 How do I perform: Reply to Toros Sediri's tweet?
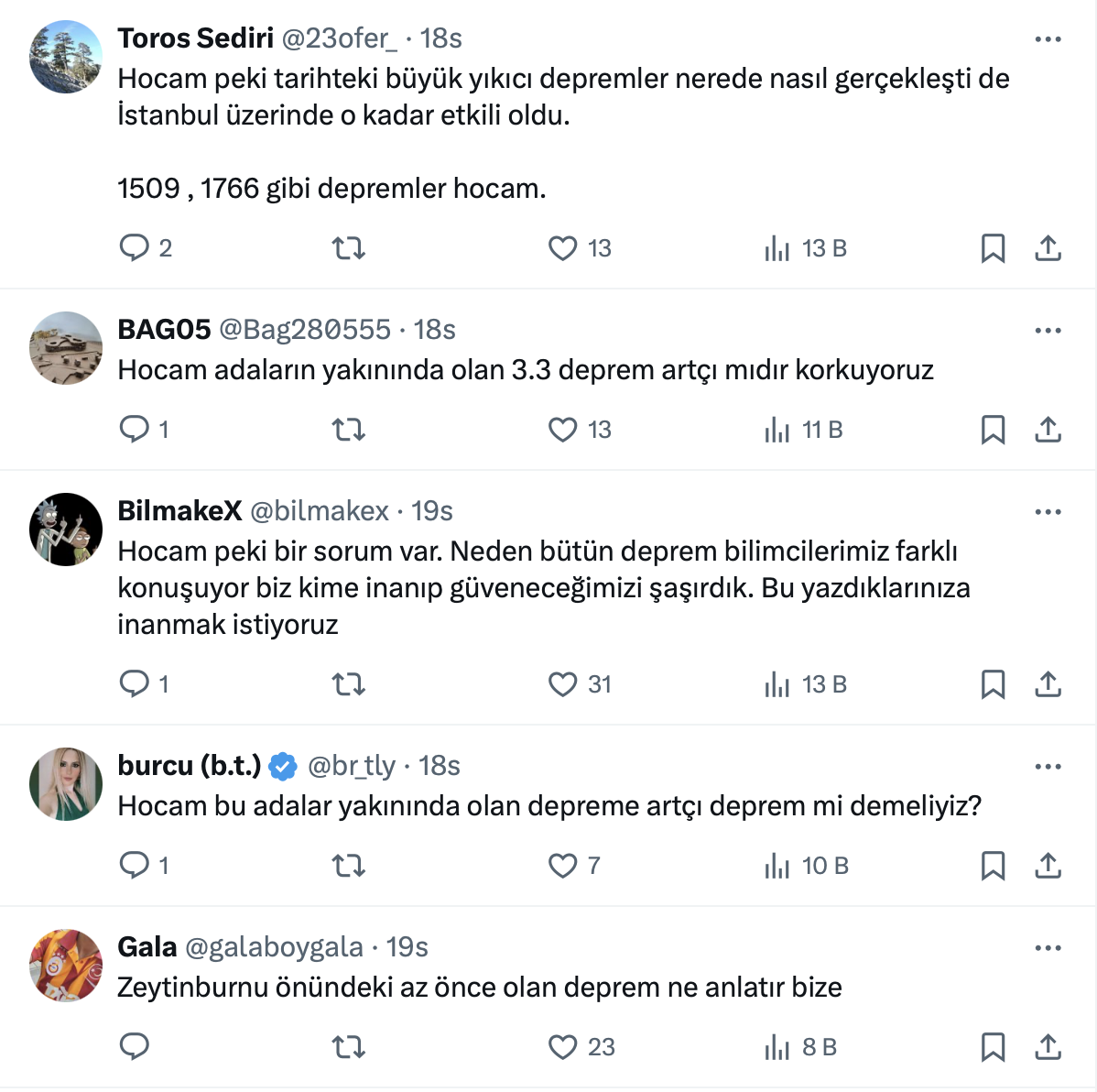(135, 248)
